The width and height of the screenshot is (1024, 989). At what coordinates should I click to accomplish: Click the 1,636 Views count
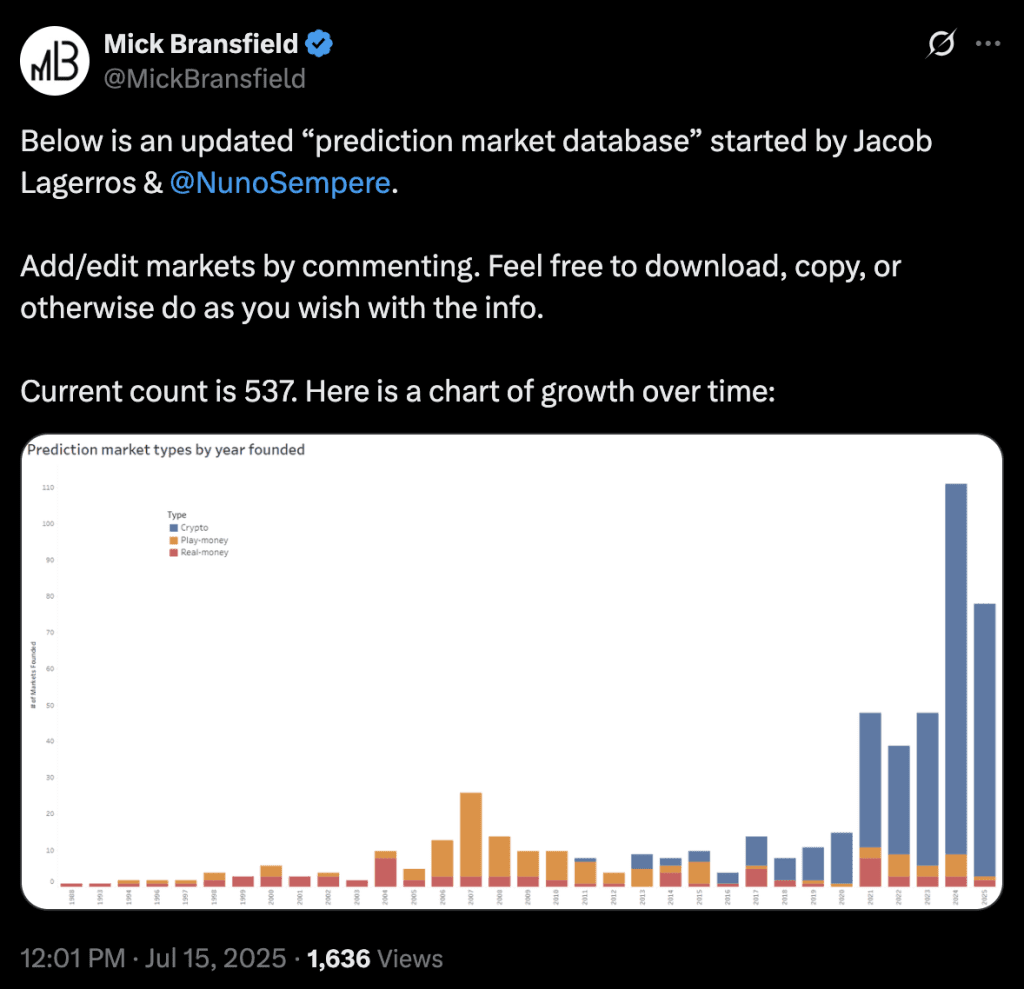[x=375, y=959]
